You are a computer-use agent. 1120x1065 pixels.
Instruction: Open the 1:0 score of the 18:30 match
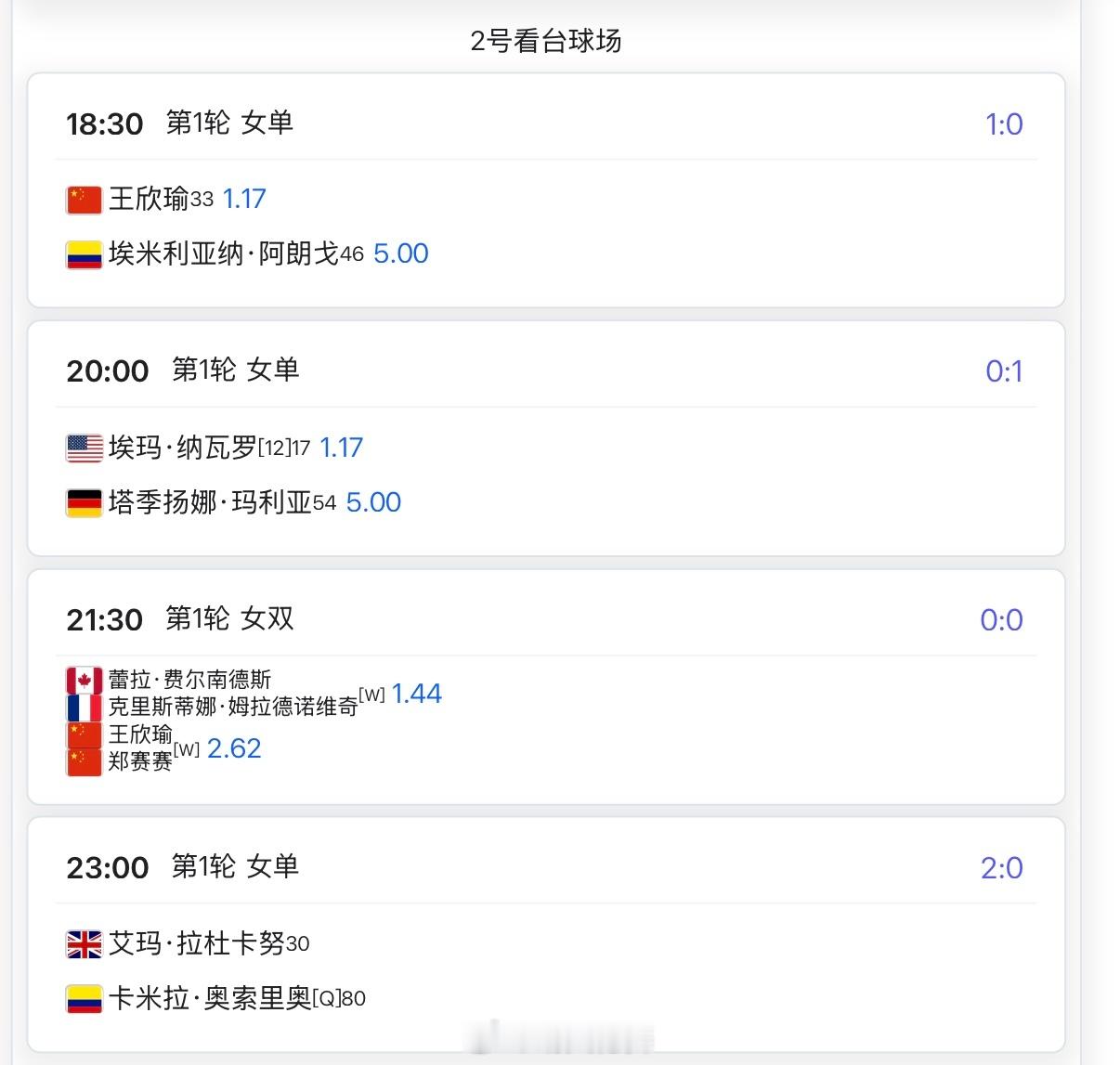point(1003,123)
